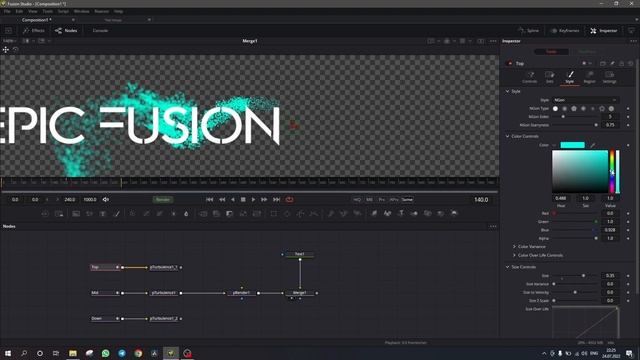Toggle MB motion blur mode
Screen dimensions: 640x360
click(369, 200)
